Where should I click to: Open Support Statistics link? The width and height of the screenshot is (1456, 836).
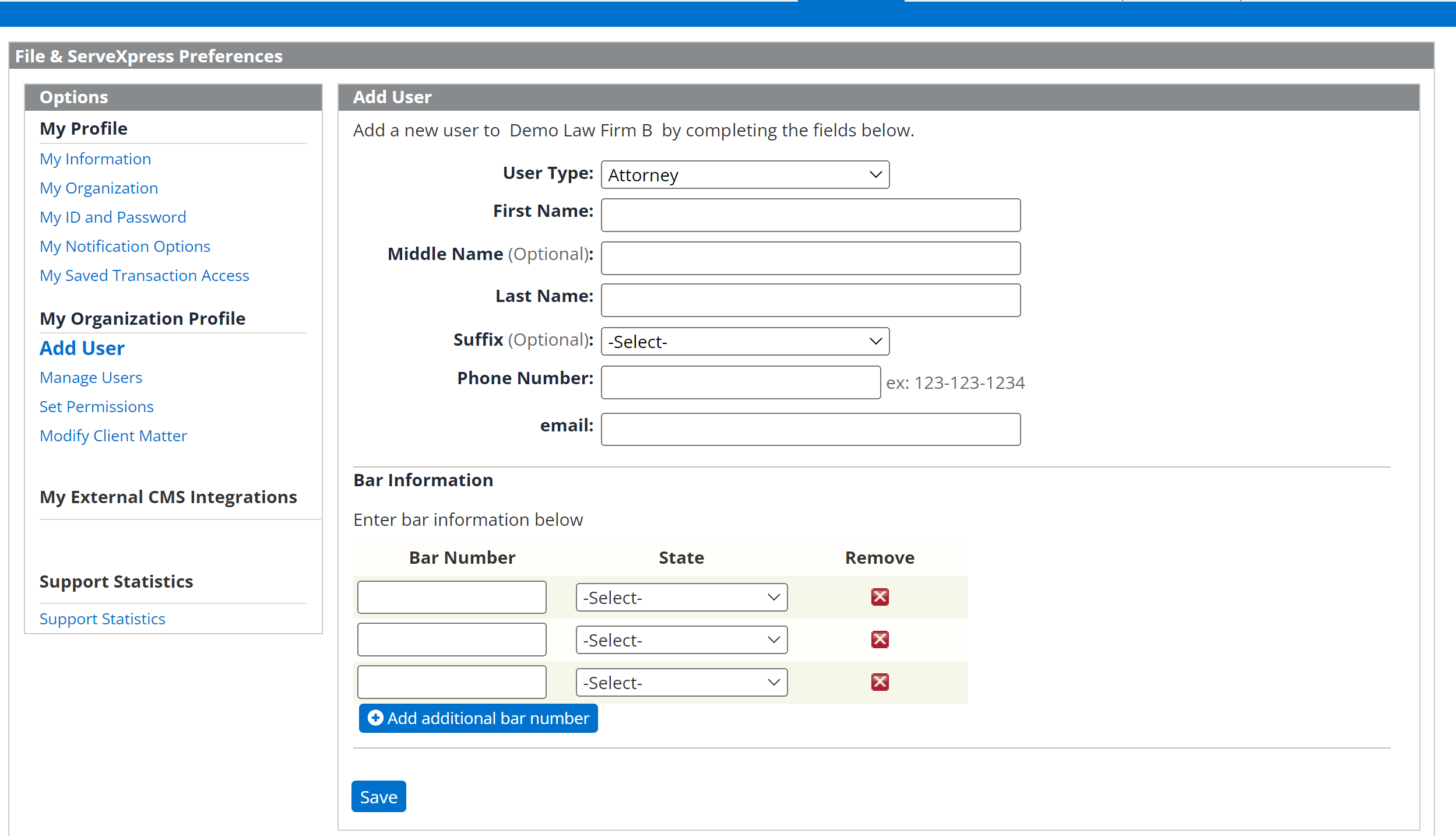(x=103, y=619)
